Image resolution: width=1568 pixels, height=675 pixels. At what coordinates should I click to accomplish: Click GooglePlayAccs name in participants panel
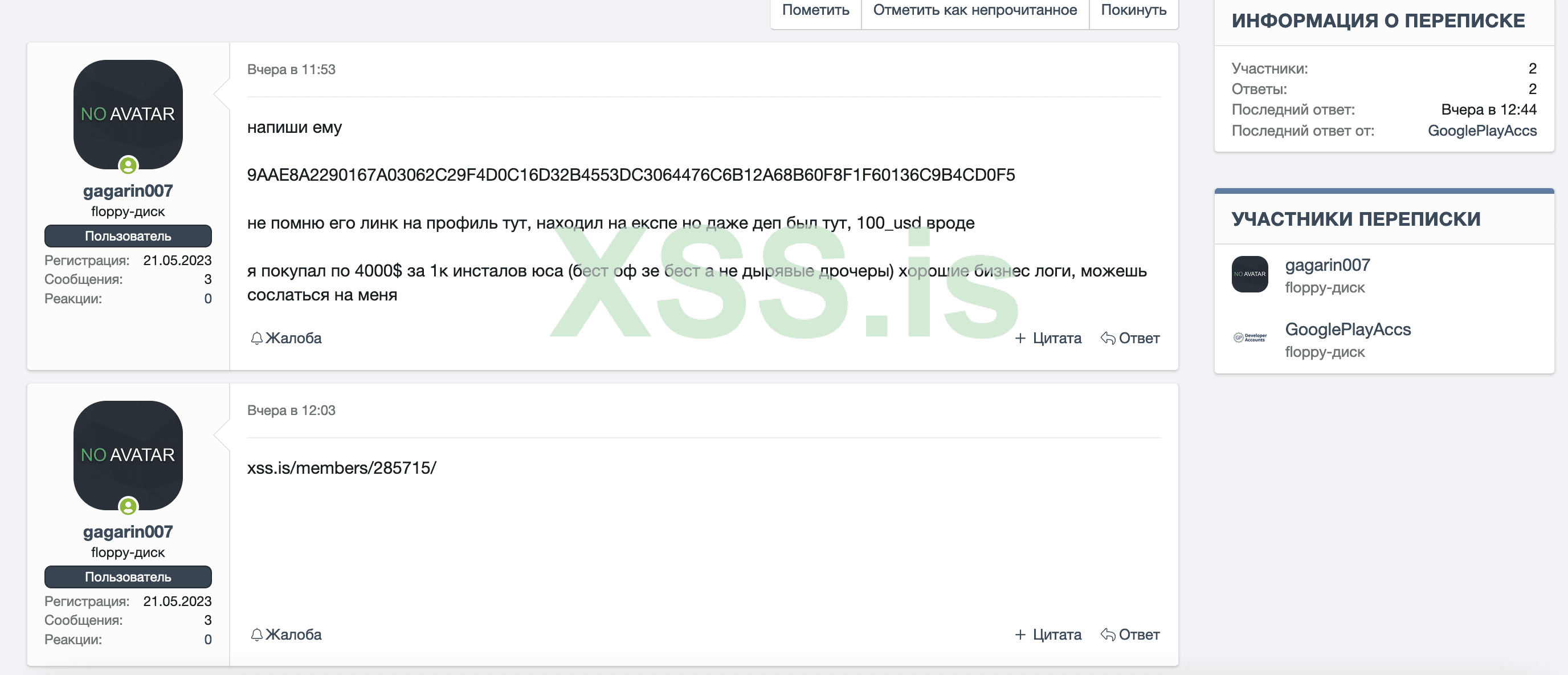point(1347,330)
